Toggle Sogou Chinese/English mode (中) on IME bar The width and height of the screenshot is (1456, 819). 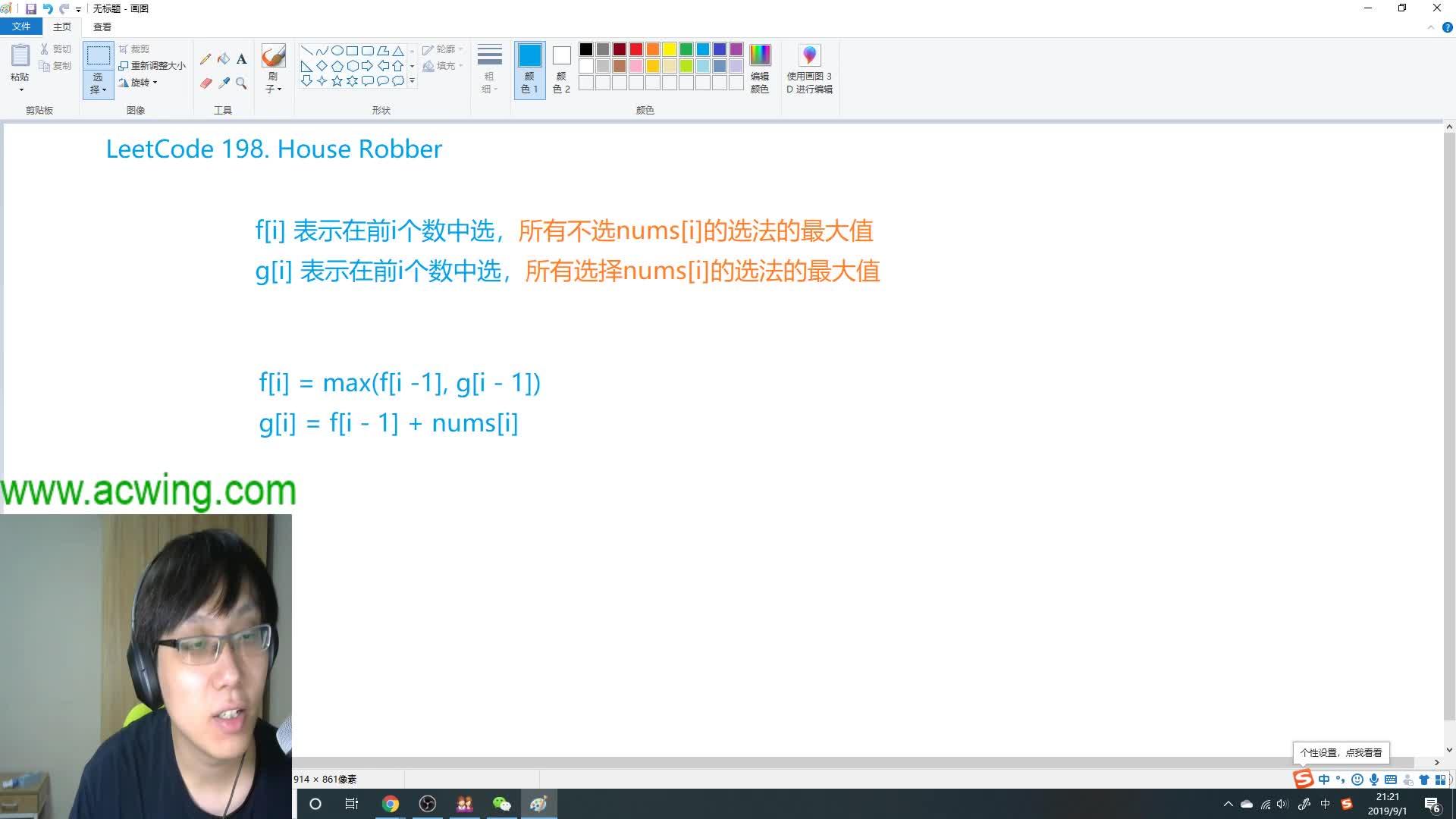click(1324, 780)
